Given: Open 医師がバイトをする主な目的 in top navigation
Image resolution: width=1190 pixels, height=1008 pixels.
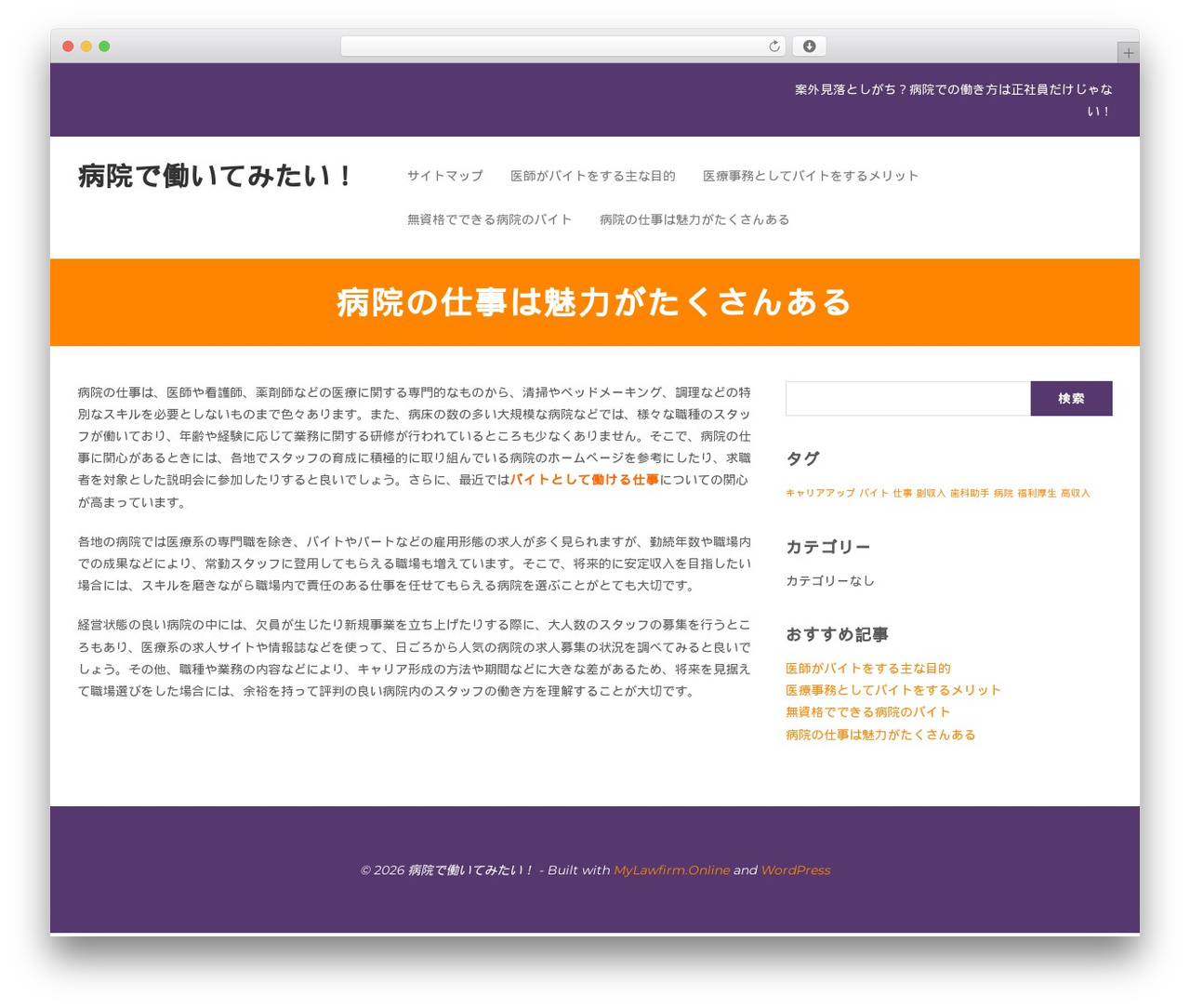Looking at the screenshot, I should point(592,176).
